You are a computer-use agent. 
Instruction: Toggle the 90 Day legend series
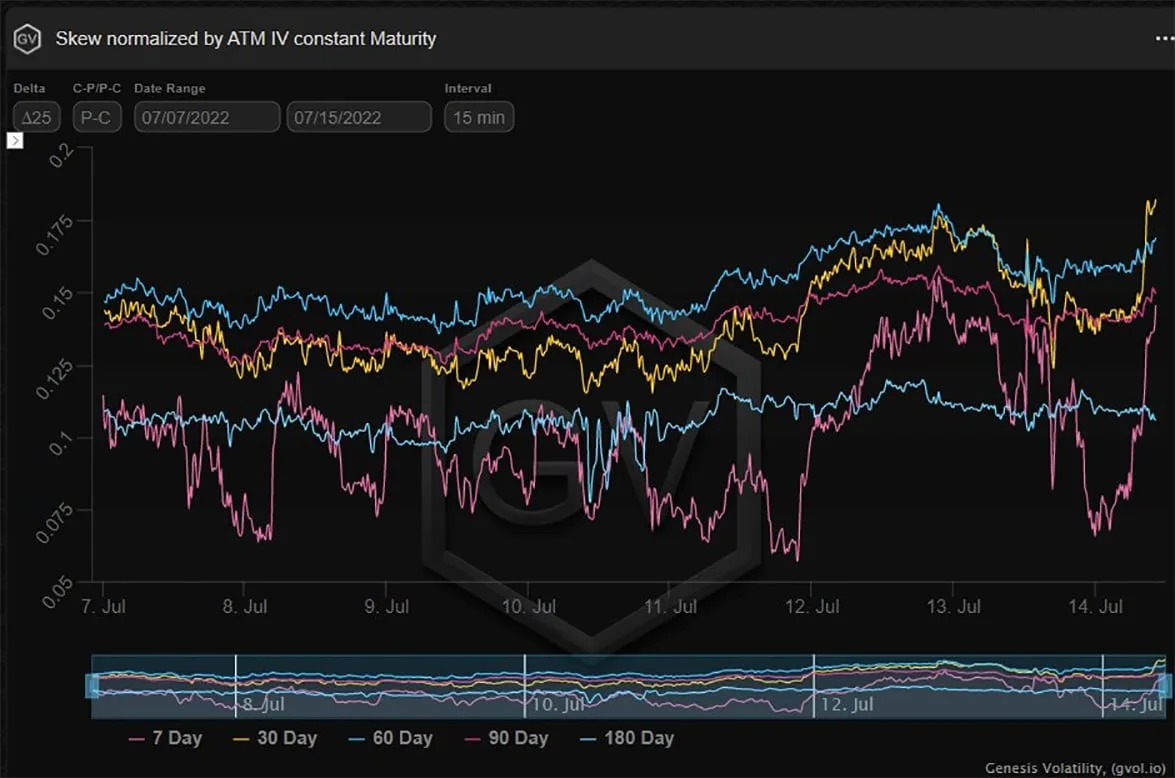[x=507, y=738]
